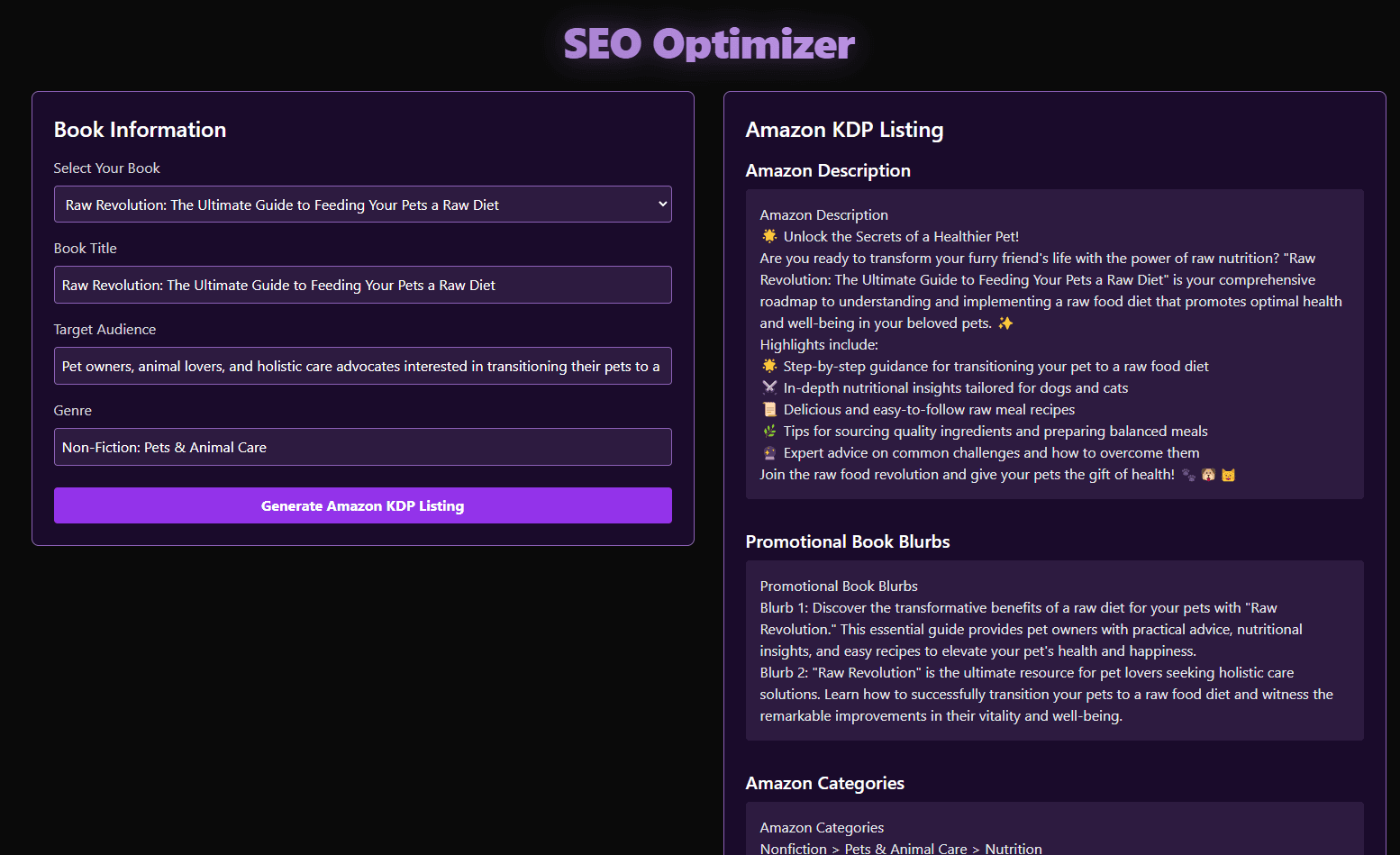Click the sparkles emoji after "beloved pets"
Viewport: 1400px width, 855px height.
[x=1005, y=323]
